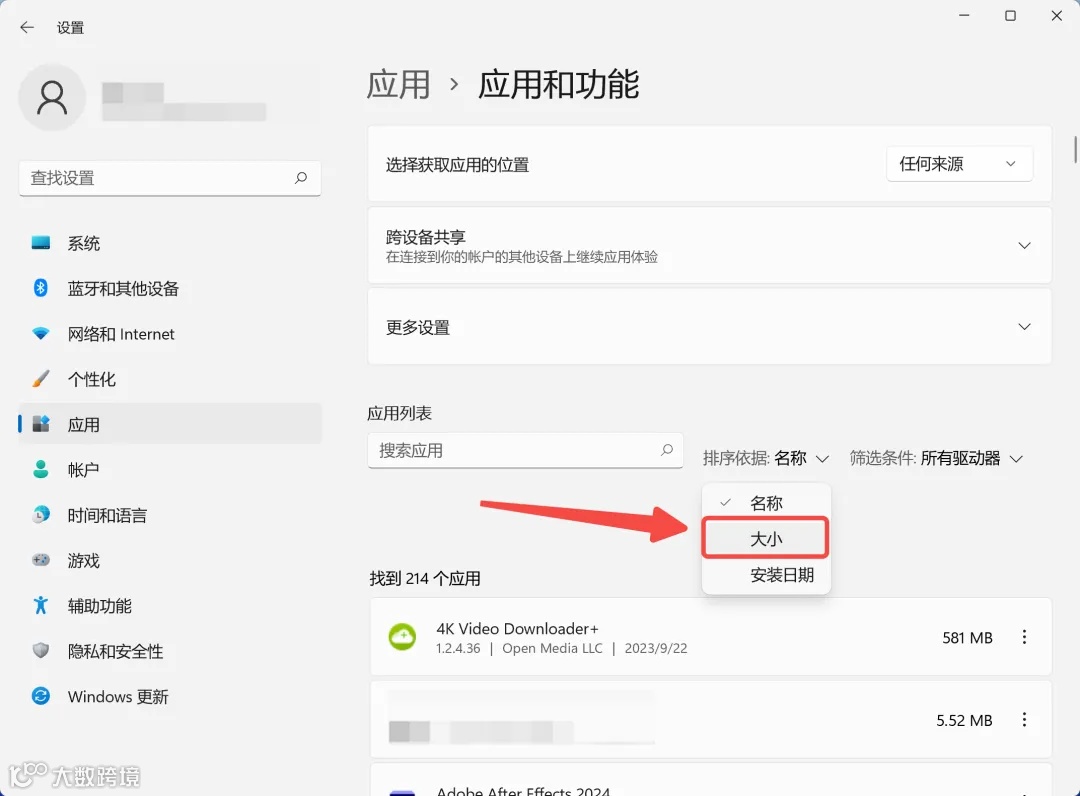1080x796 pixels.
Task: Open the user account avatar
Action: tap(52, 97)
